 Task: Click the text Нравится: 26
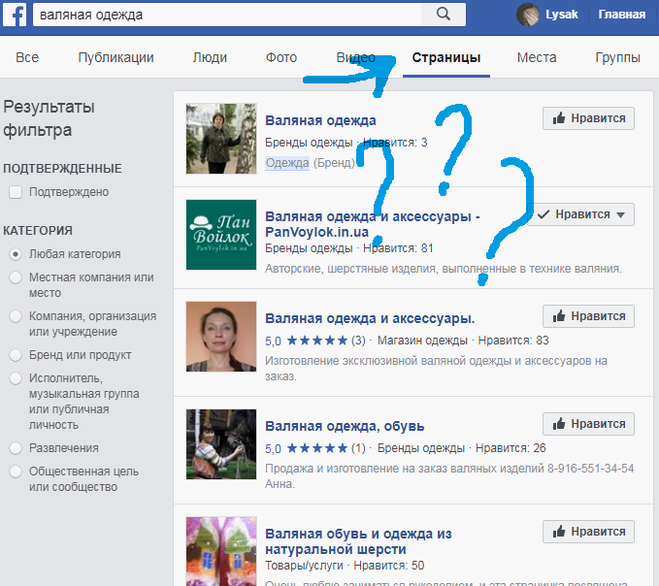pos(511,448)
